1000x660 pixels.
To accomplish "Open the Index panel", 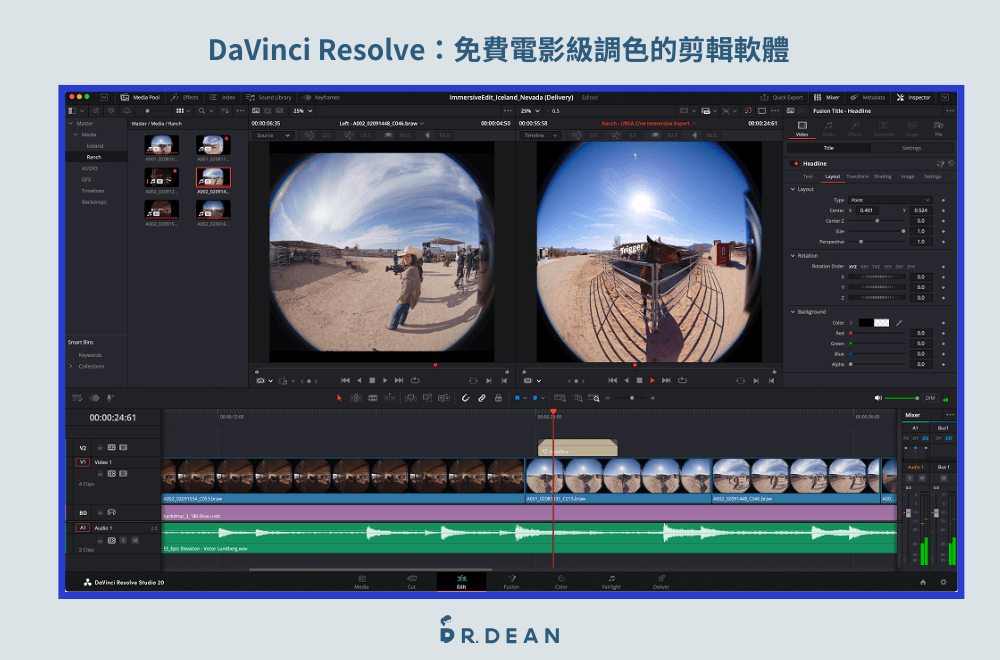I will (x=222, y=98).
